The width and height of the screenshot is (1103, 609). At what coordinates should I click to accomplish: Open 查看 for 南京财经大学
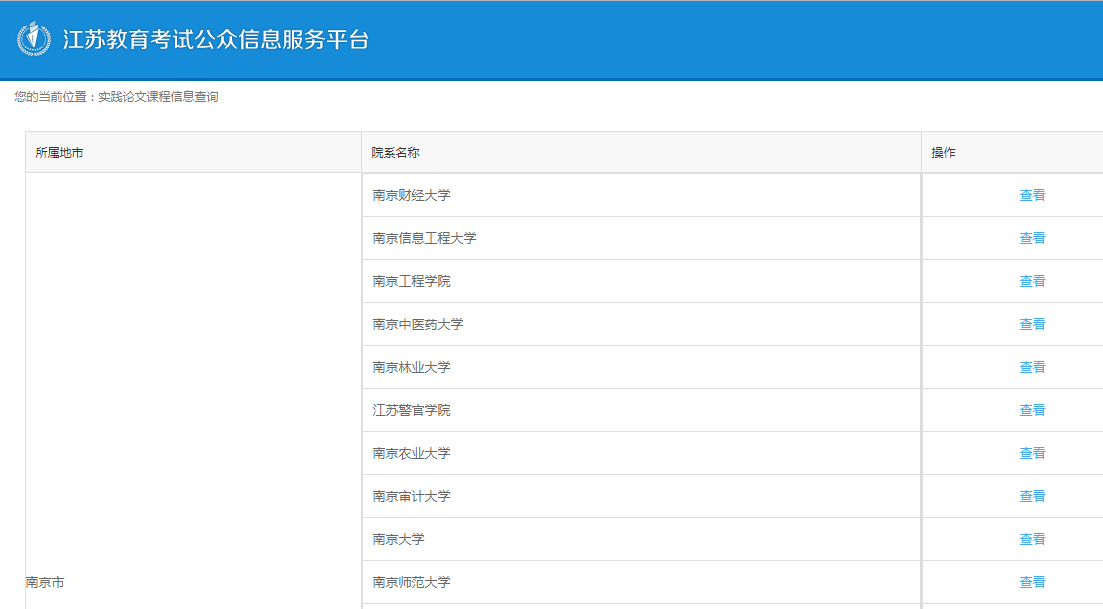pos(1032,195)
